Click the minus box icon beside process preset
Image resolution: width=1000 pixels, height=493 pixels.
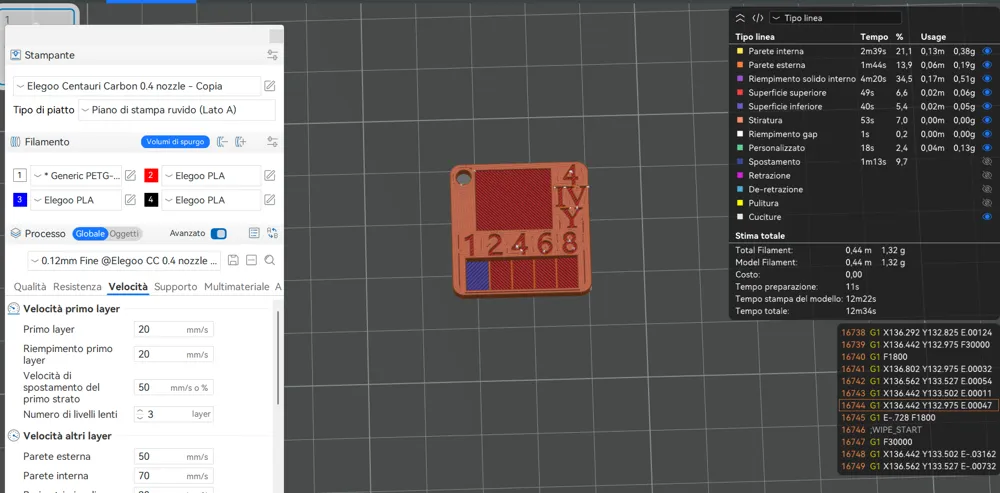pyautogui.click(x=251, y=260)
